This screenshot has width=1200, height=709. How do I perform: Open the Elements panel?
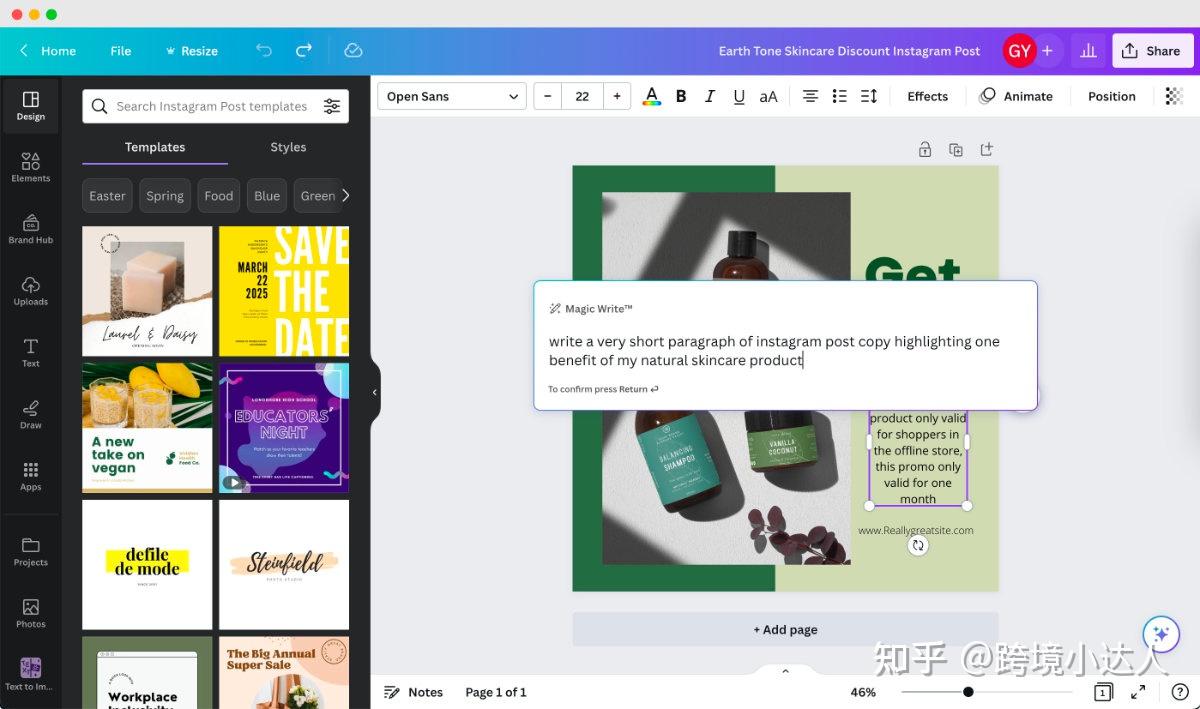pos(30,165)
